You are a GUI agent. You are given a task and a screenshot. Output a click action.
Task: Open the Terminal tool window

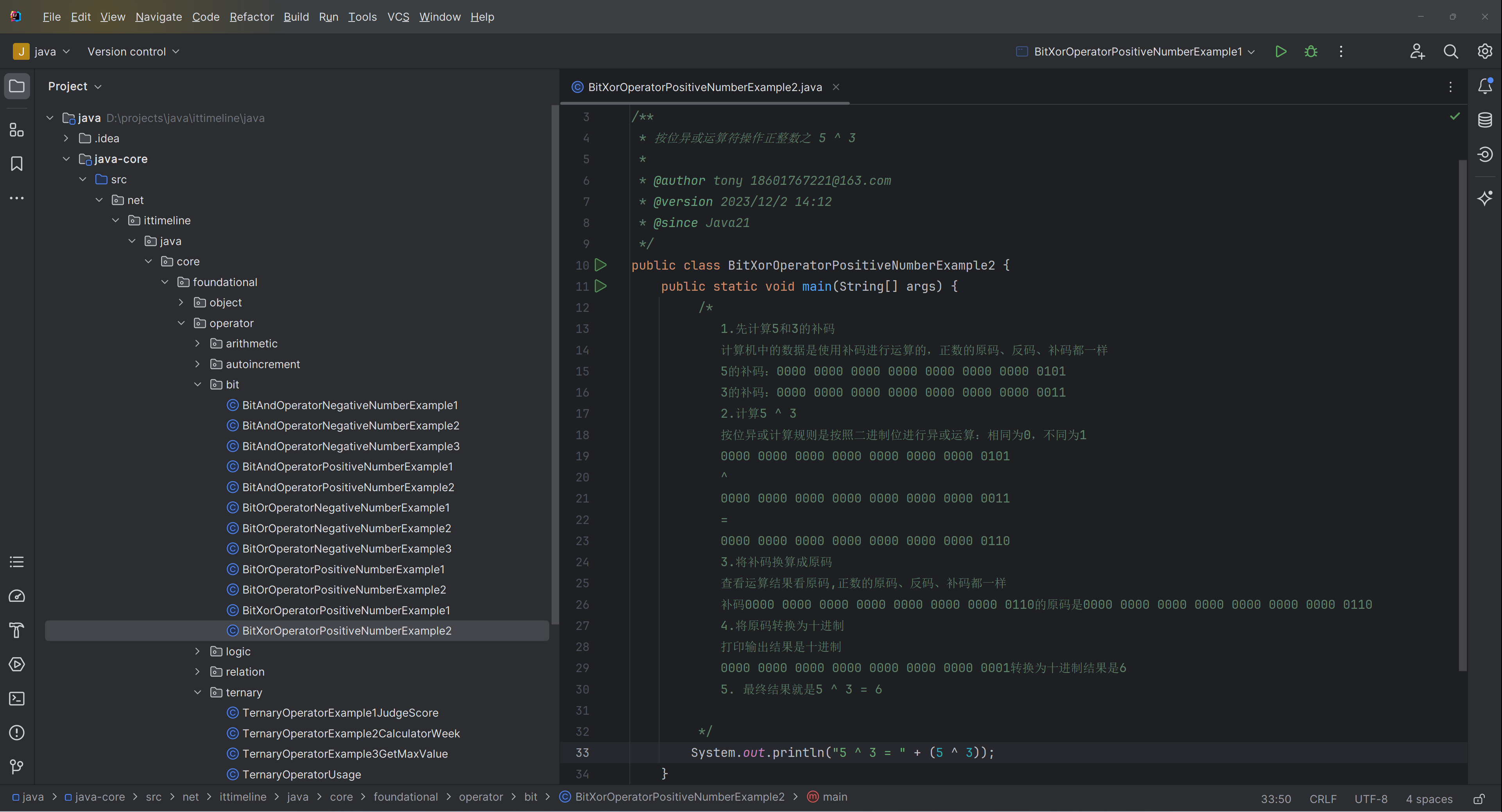pos(17,698)
